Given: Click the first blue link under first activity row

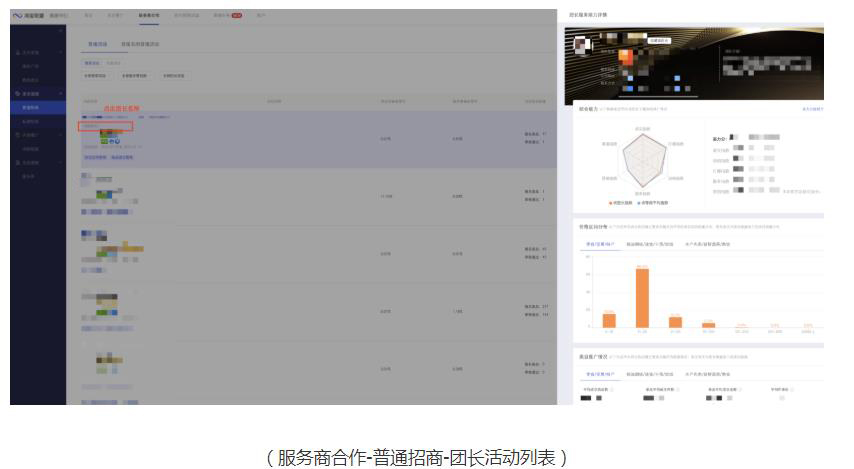Looking at the screenshot, I should pos(95,157).
